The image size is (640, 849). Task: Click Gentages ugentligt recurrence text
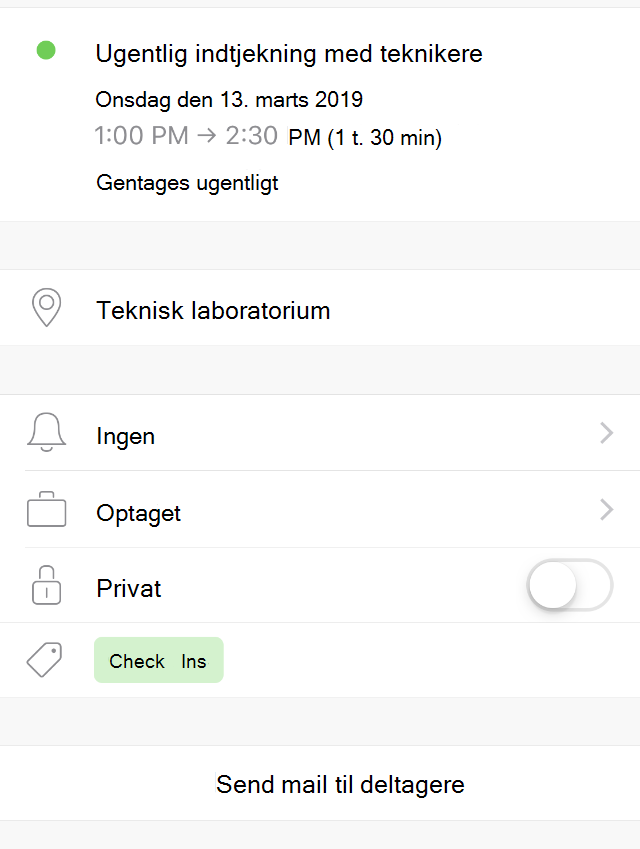click(x=187, y=183)
